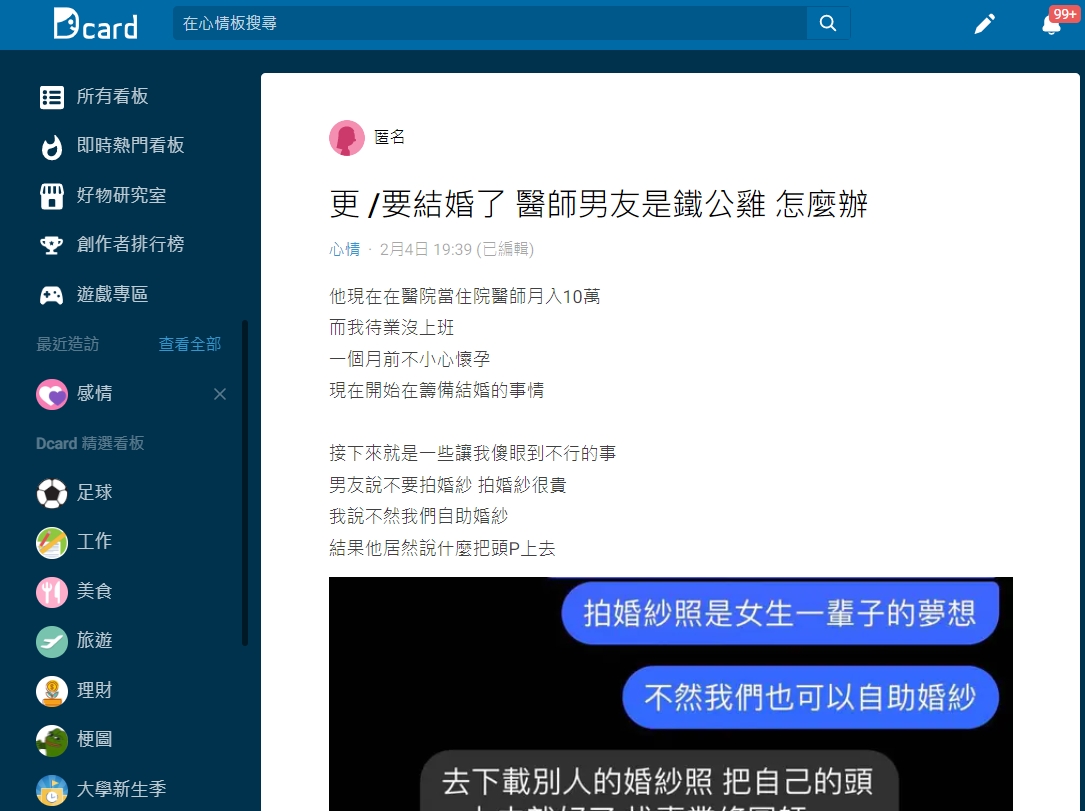Click the 梗圖 frog icon
Image resolution: width=1085 pixels, height=811 pixels.
[x=52, y=740]
